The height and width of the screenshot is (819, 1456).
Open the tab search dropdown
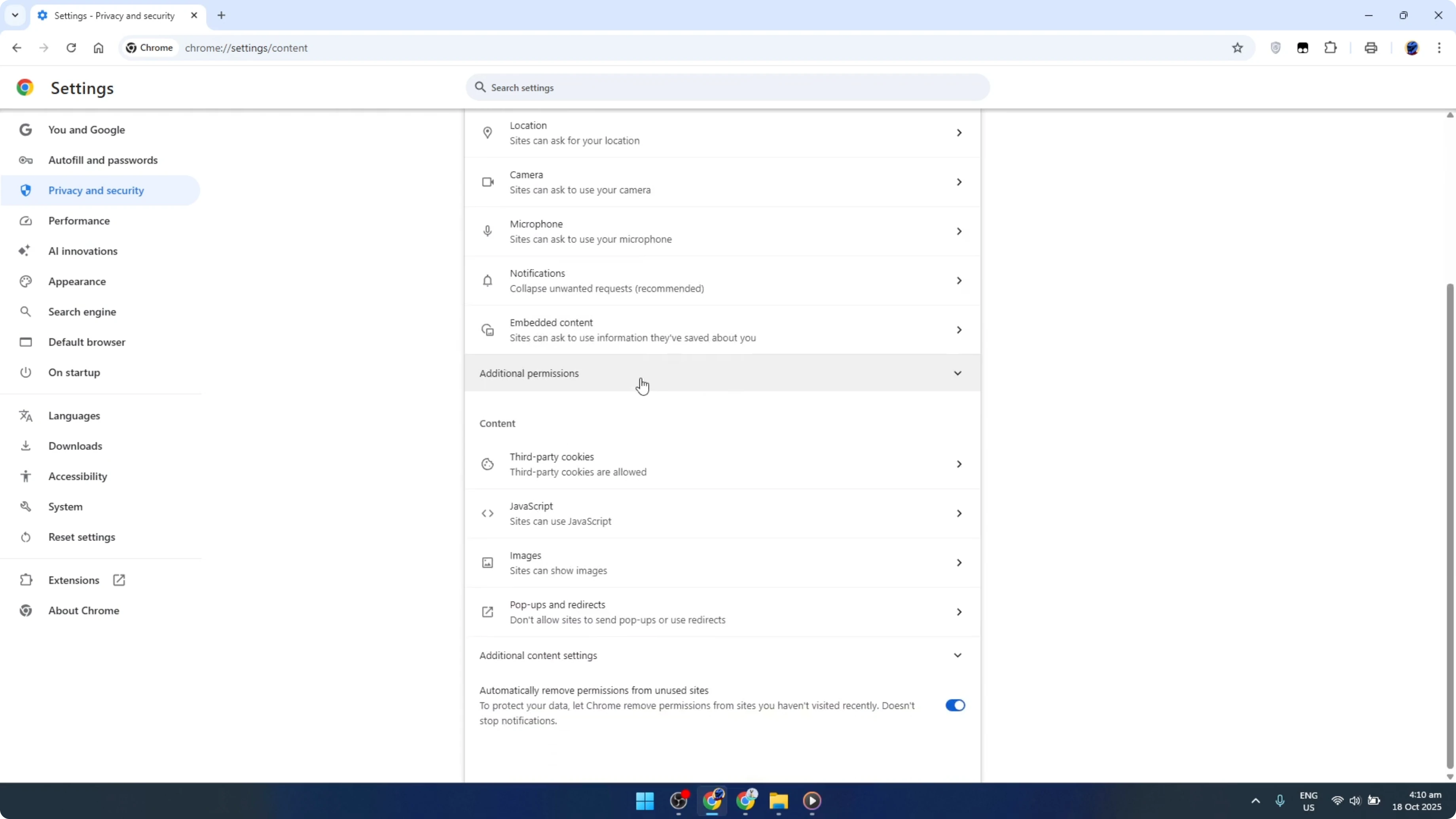15,15
